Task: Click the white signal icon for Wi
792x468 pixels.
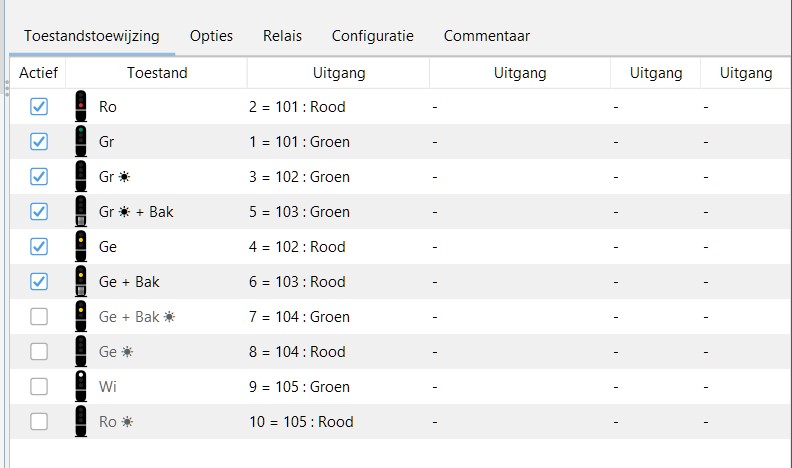Action: pos(81,387)
